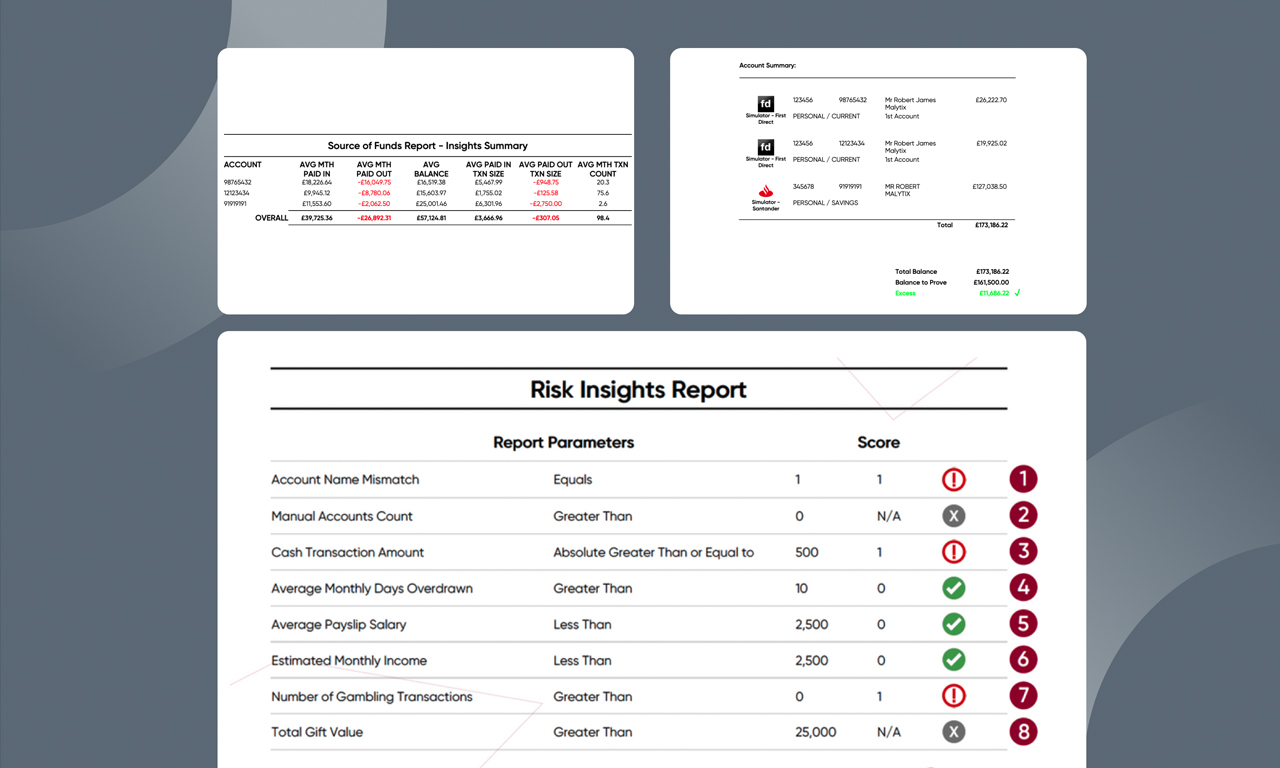Click the green check for Average Payslip Salary

pyautogui.click(x=953, y=624)
